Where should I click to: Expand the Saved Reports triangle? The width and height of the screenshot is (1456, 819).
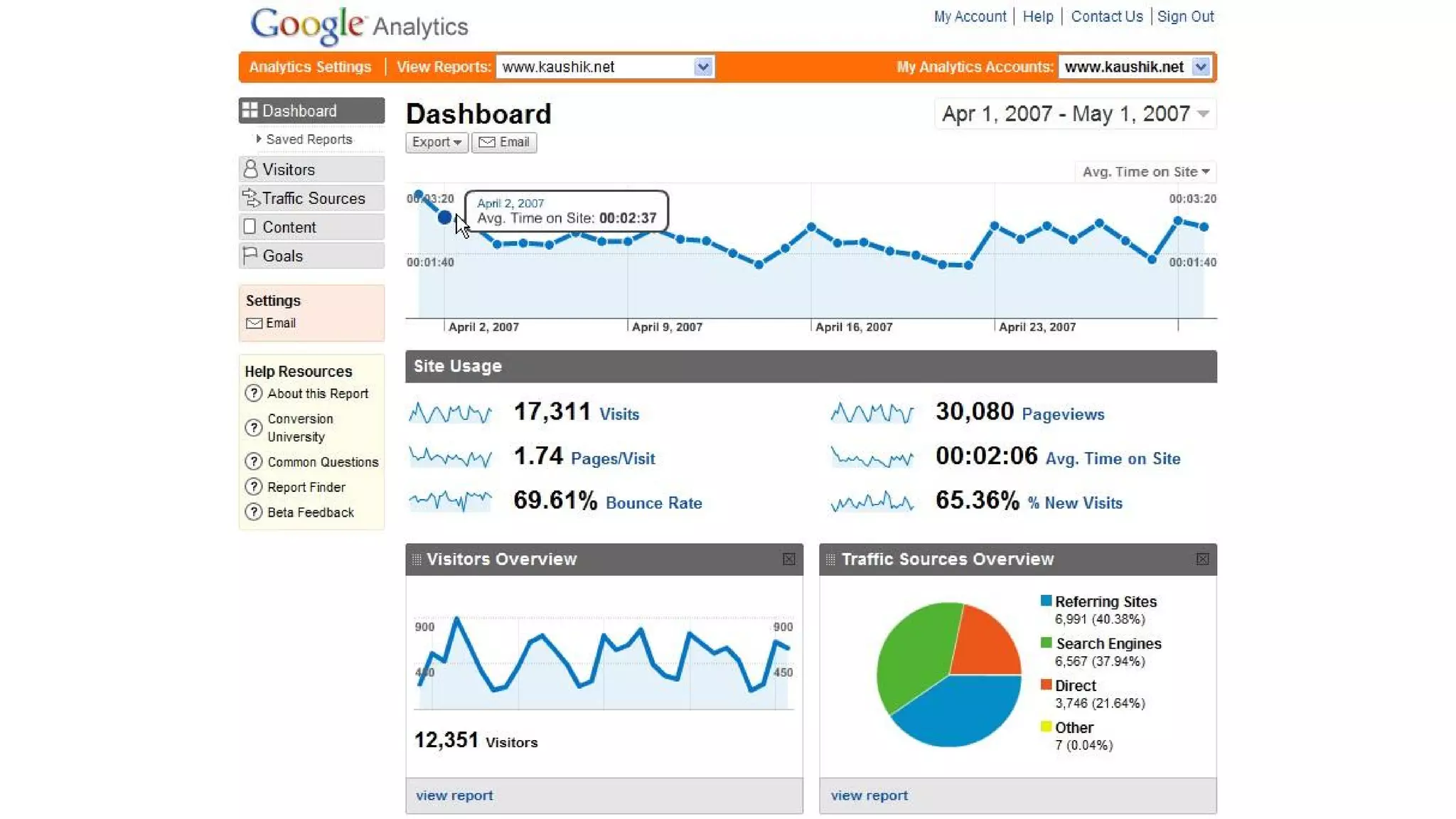259,139
